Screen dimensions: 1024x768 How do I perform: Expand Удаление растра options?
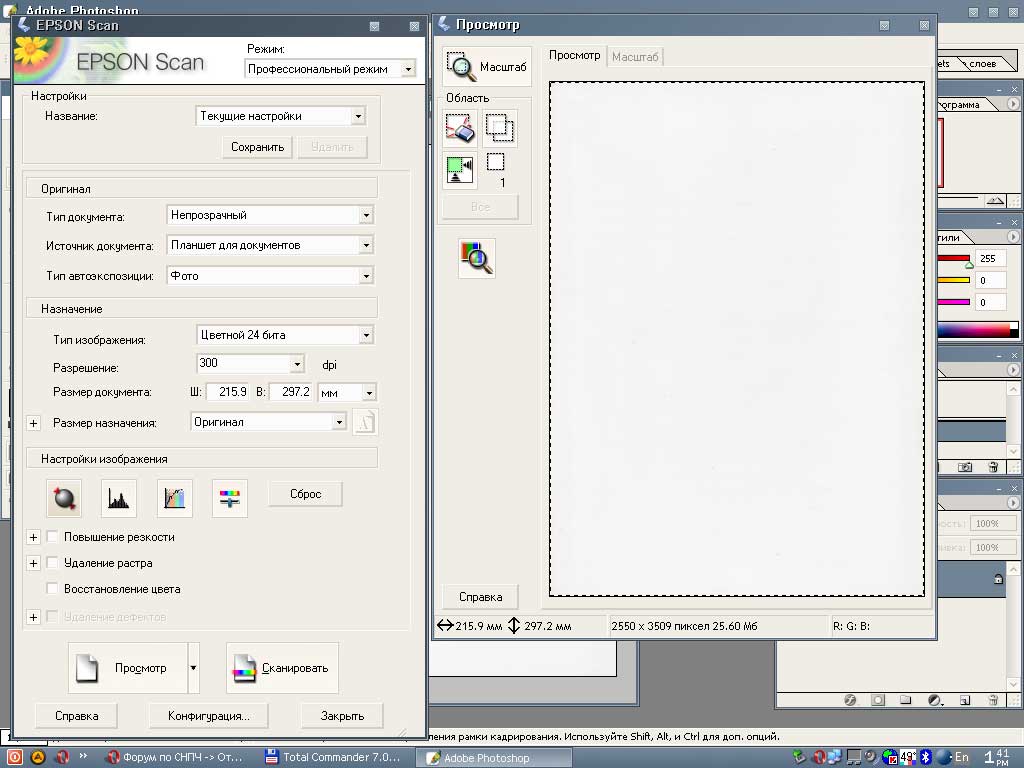click(x=33, y=563)
